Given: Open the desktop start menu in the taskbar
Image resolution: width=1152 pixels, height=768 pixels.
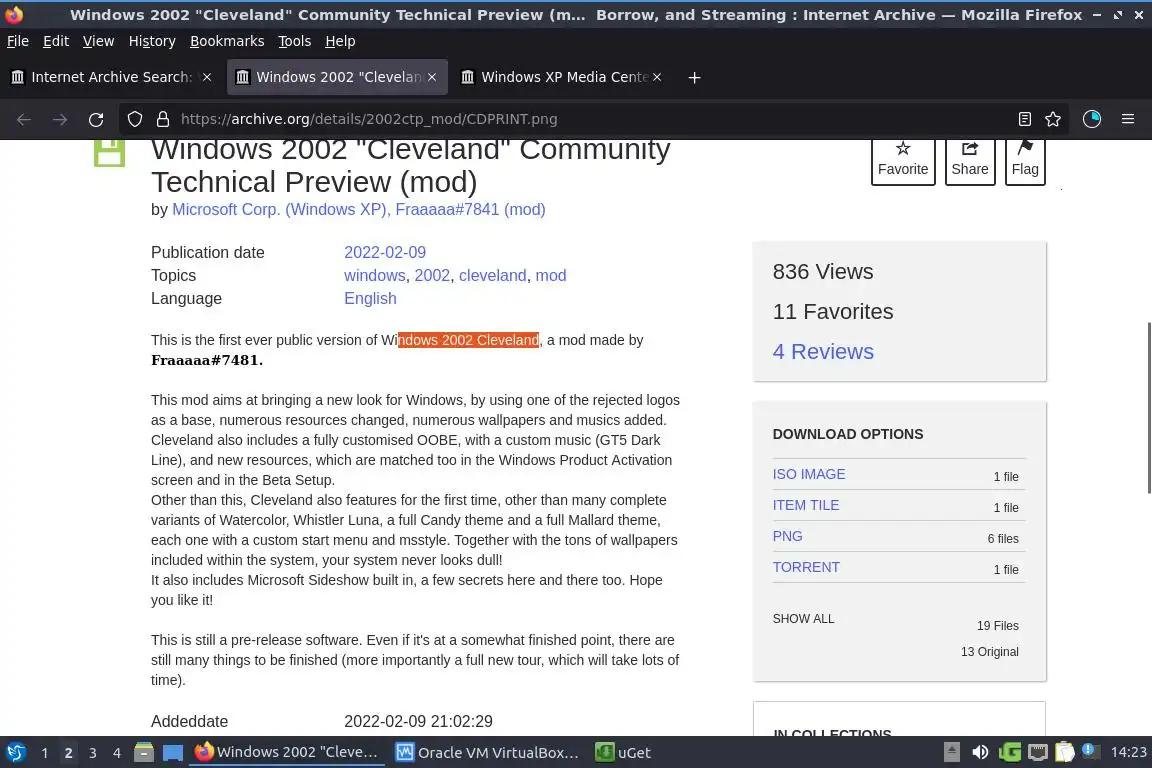Looking at the screenshot, I should [16, 753].
